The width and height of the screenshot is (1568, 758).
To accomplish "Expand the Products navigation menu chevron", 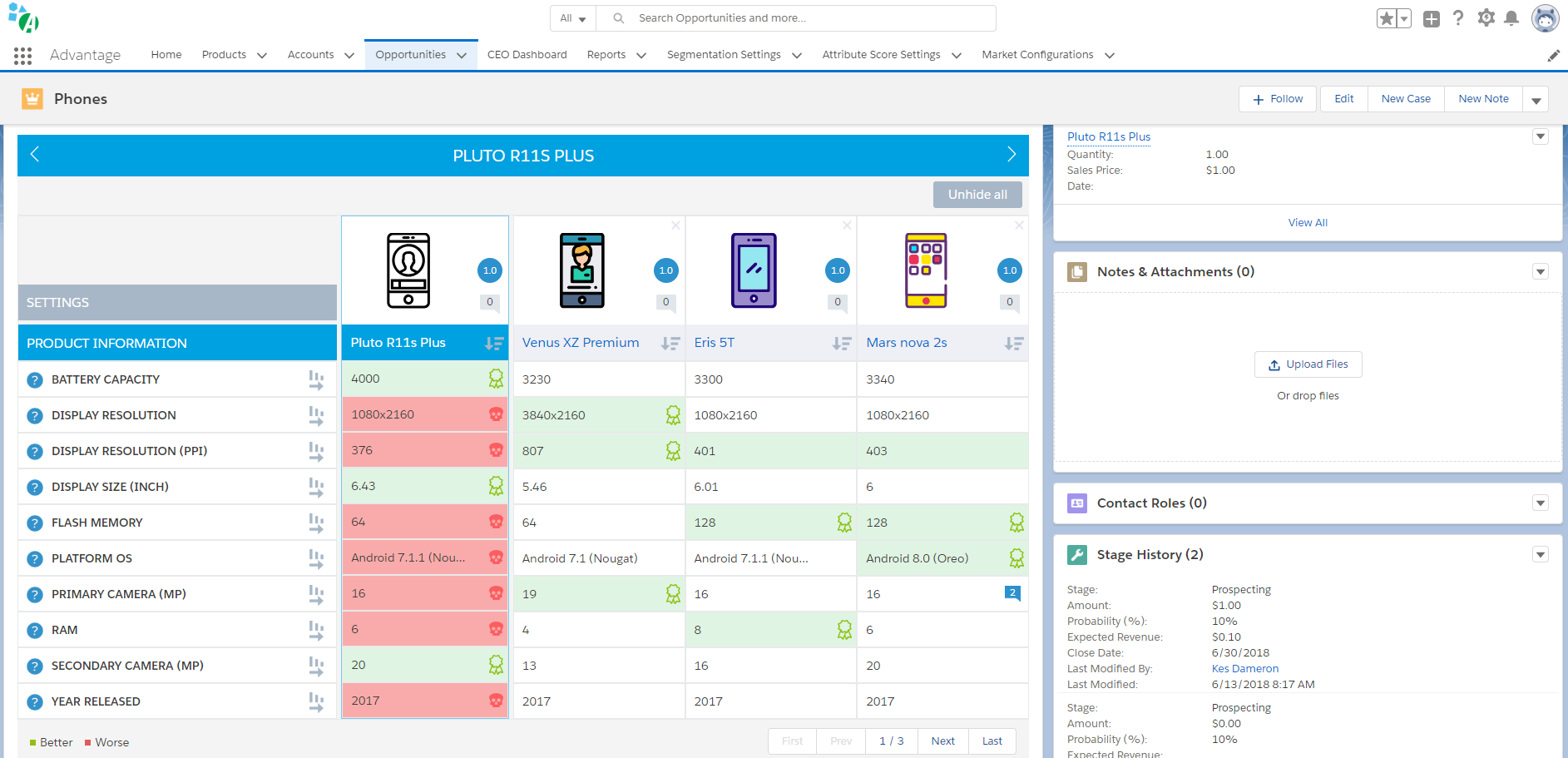I will pyautogui.click(x=262, y=56).
